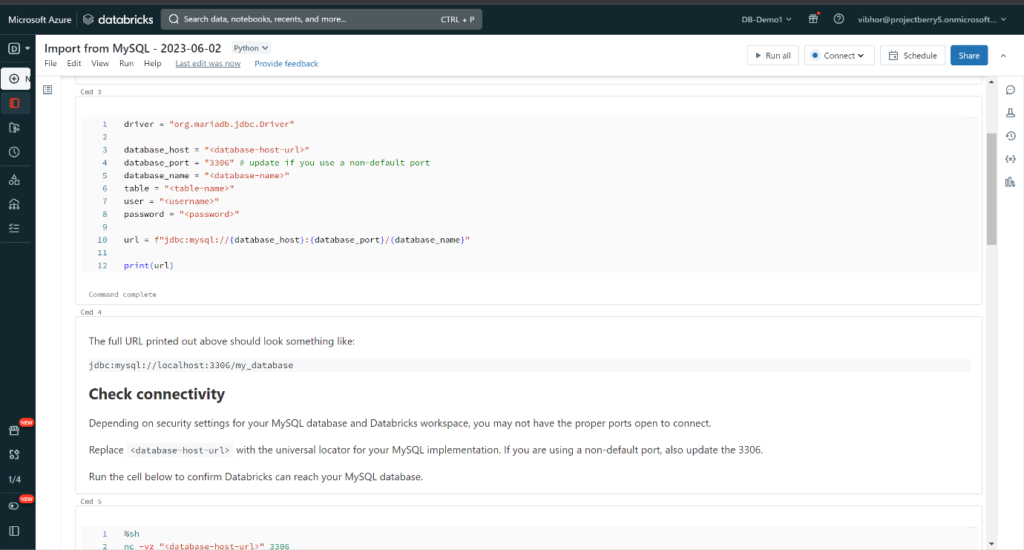Click the blue Share button

coord(969,56)
